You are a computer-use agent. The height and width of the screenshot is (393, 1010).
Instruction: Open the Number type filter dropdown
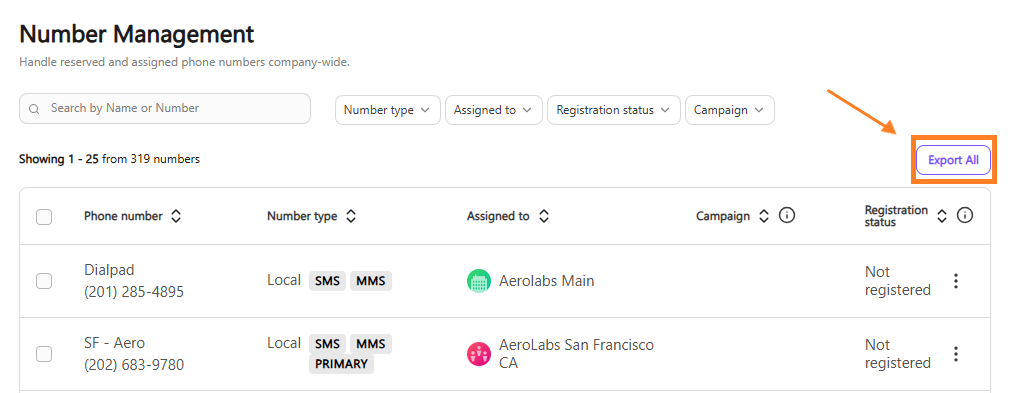tap(388, 110)
